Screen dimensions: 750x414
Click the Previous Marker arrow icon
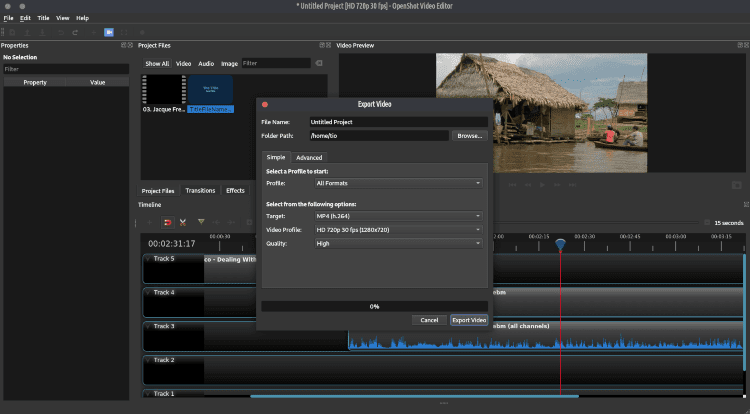(x=216, y=222)
